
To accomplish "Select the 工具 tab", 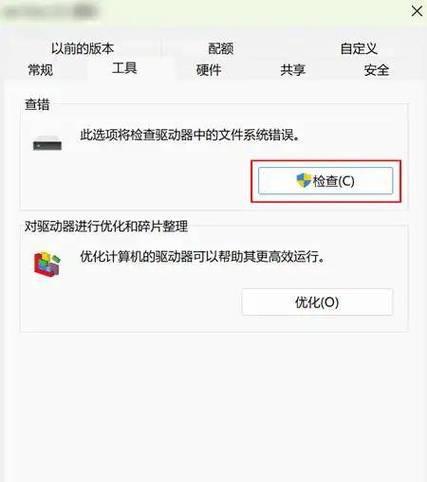I will [124, 68].
